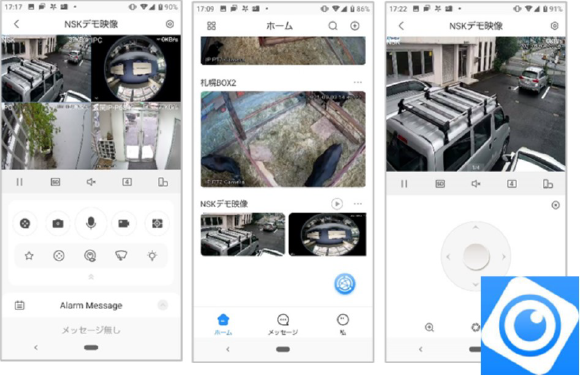Go back from right phone's NSKデモ映像 screen
Screen dimensions: 580x377
401,26
